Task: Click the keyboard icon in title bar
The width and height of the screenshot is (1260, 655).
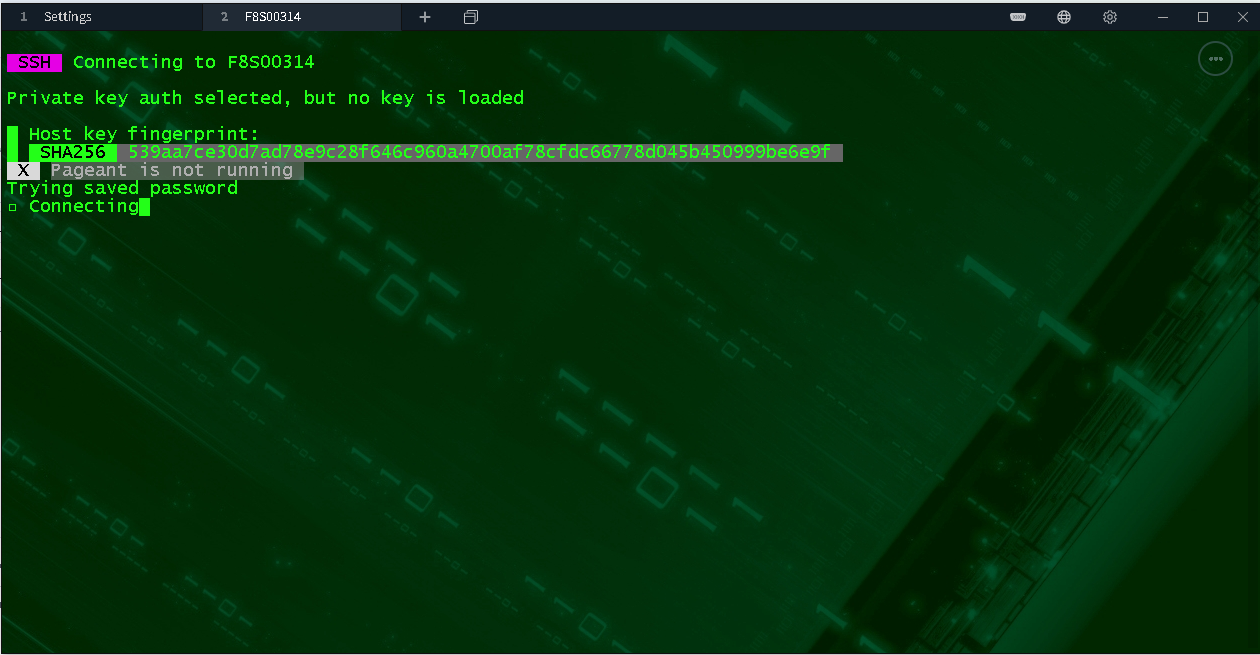Action: 1018,17
